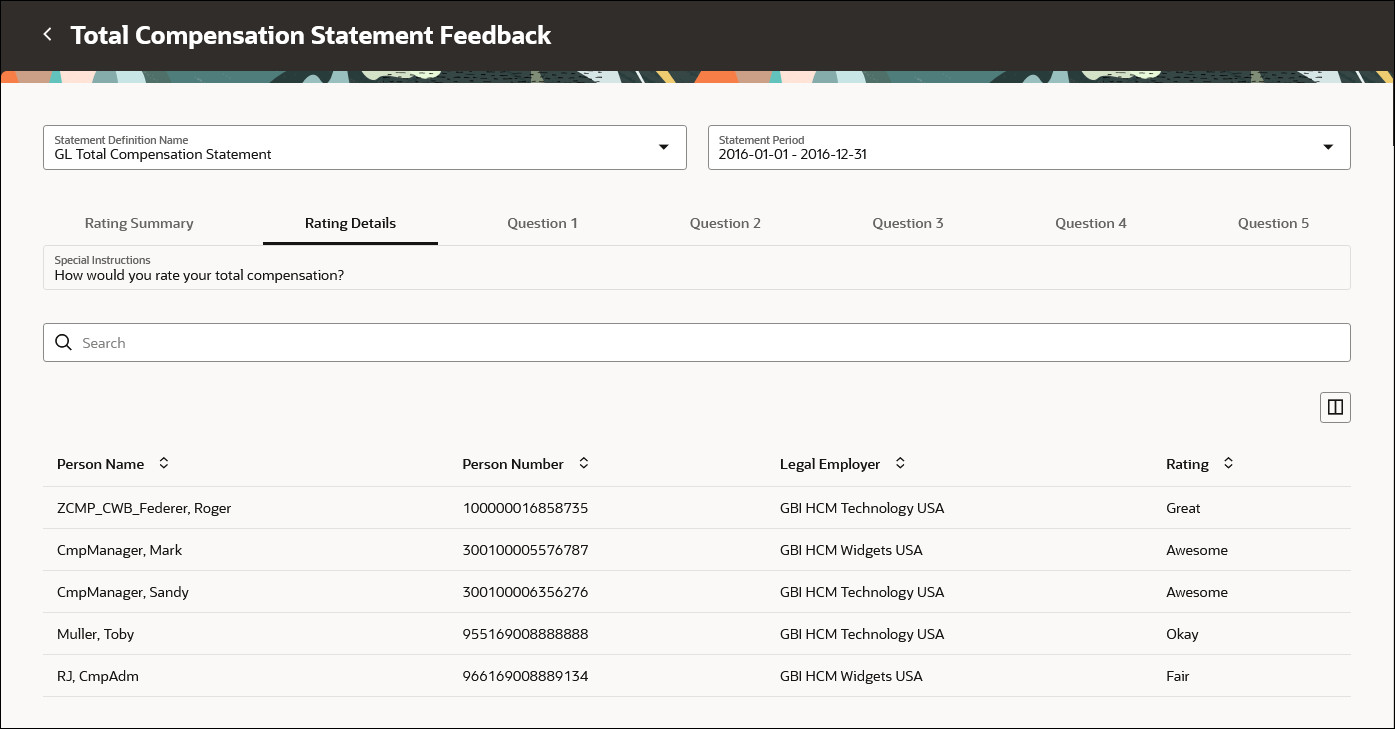Expand Statement Period dropdown
Image resolution: width=1395 pixels, height=729 pixels.
pyautogui.click(x=1328, y=147)
